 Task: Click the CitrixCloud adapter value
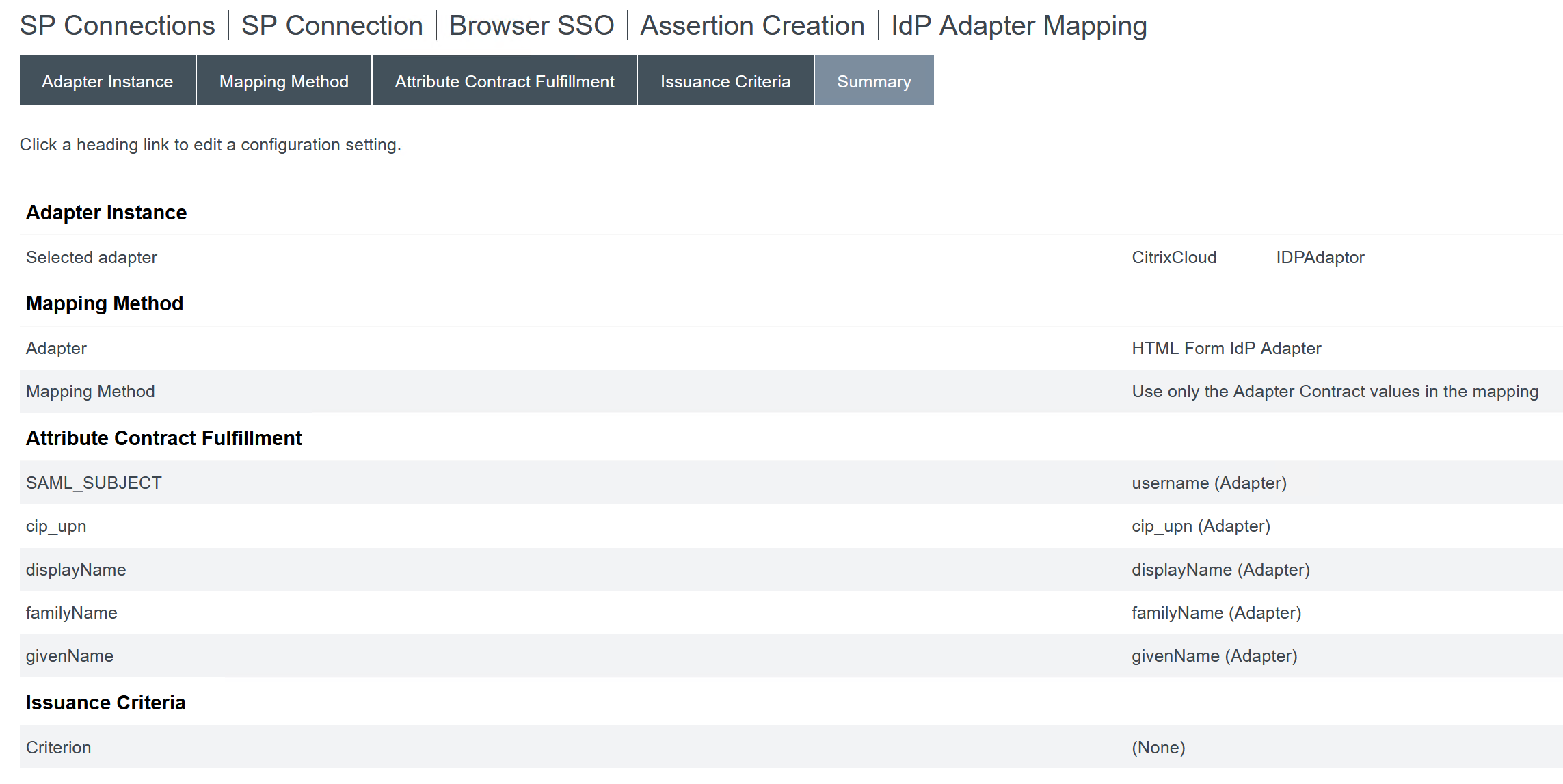pyautogui.click(x=1175, y=258)
